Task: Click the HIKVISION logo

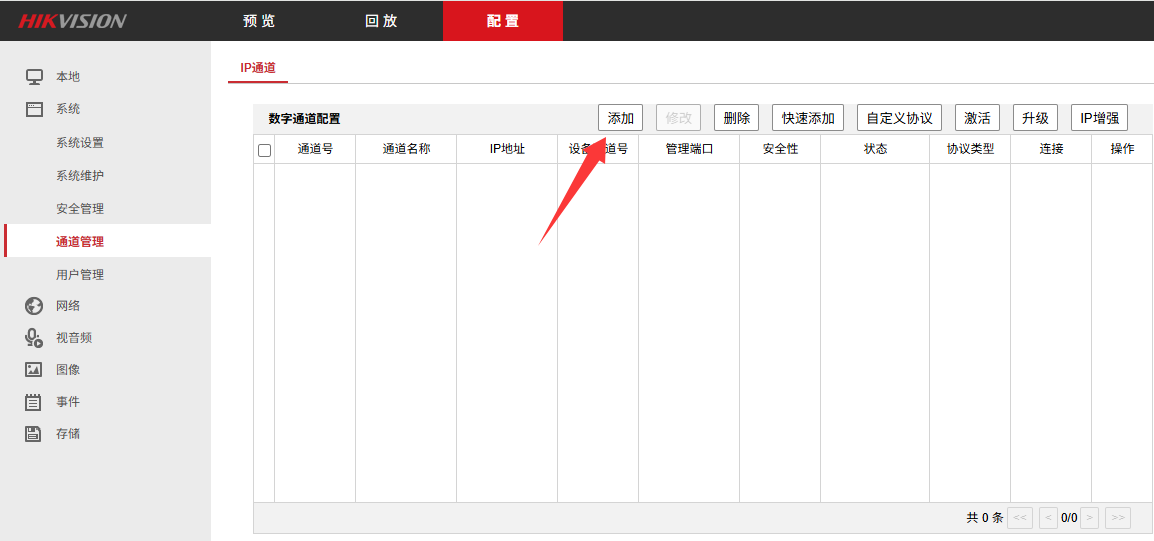Action: click(x=72, y=21)
